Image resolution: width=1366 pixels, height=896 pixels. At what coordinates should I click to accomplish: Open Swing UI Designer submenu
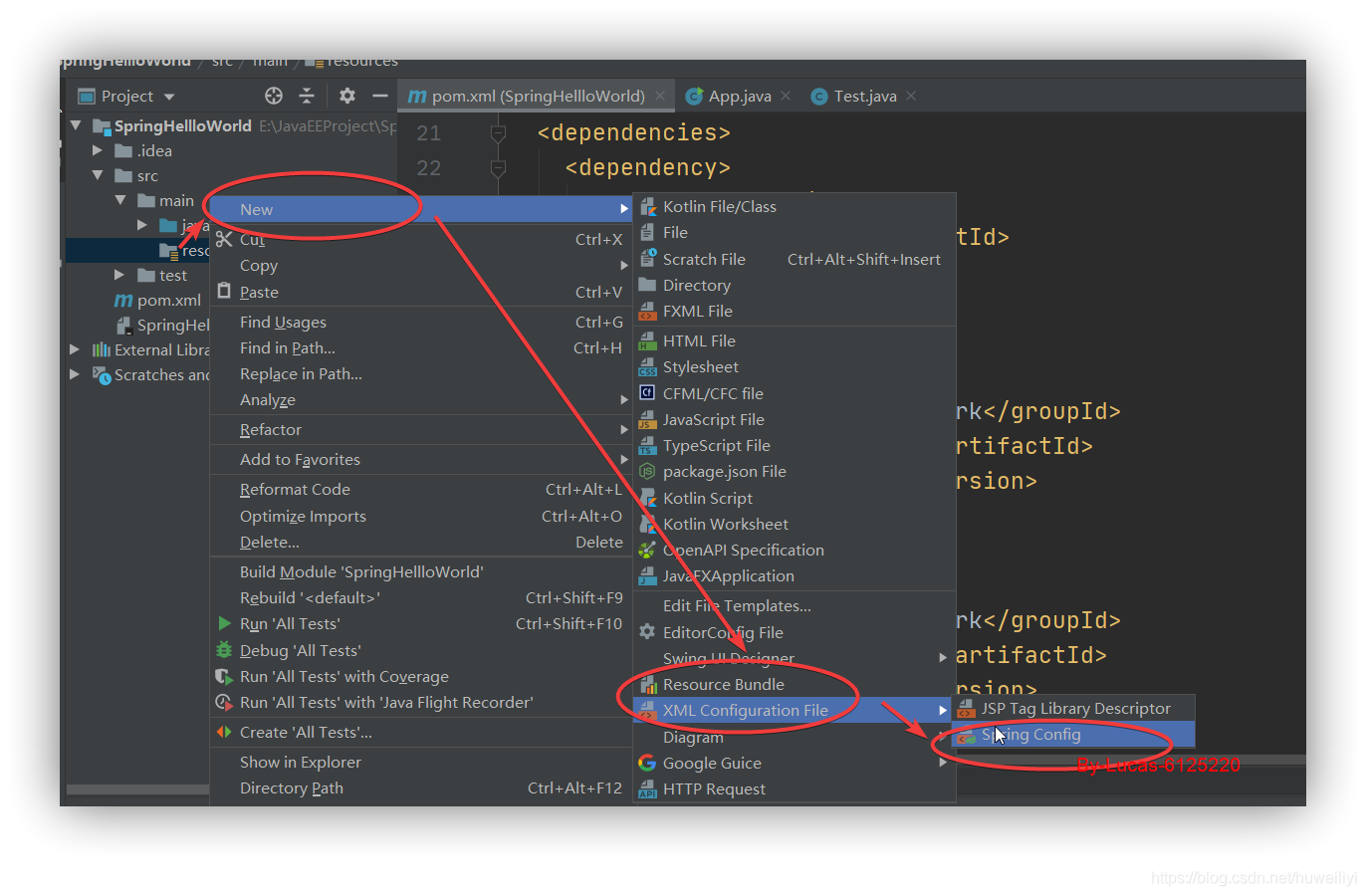795,658
